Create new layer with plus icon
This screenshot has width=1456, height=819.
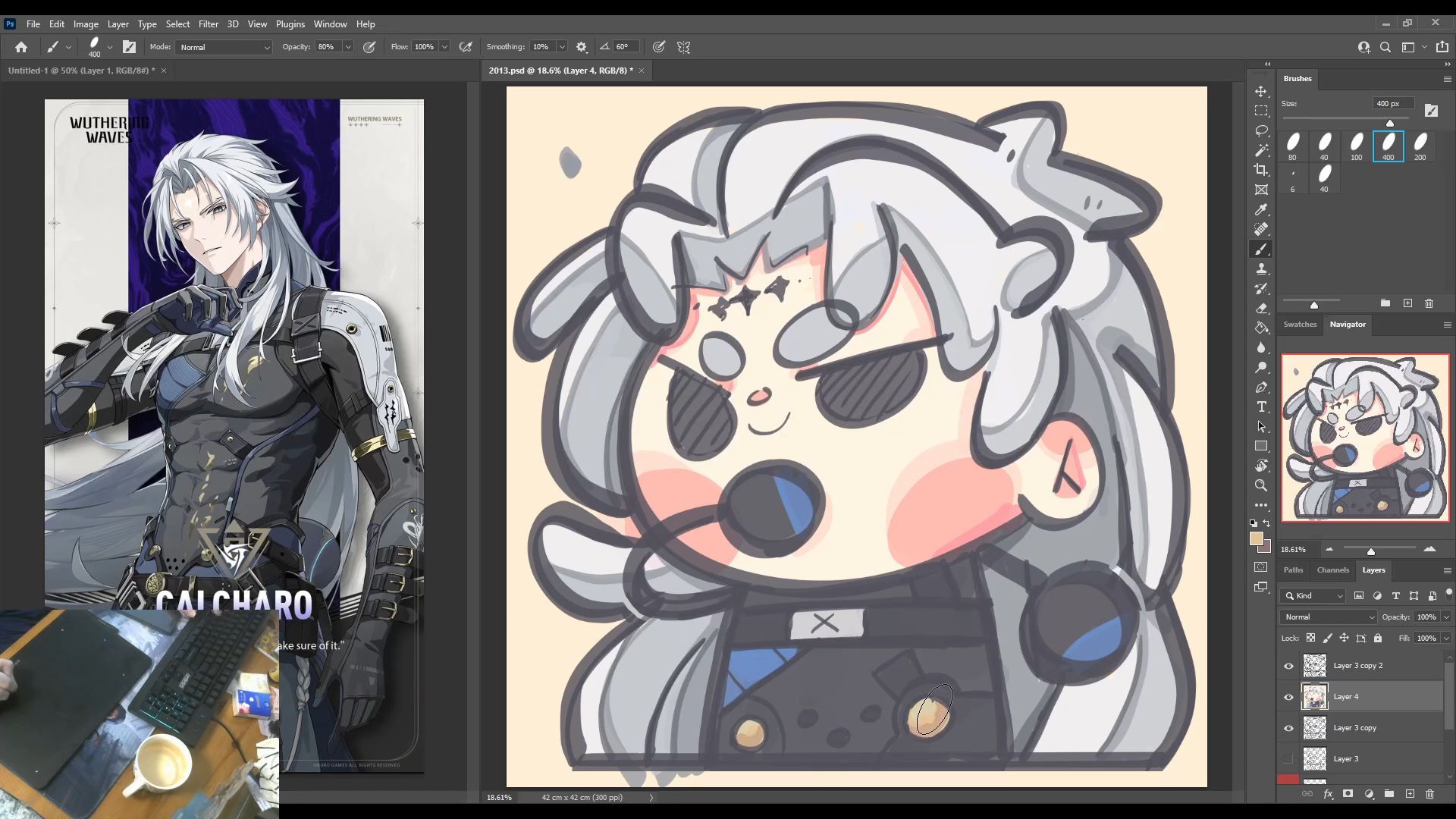tap(1410, 794)
